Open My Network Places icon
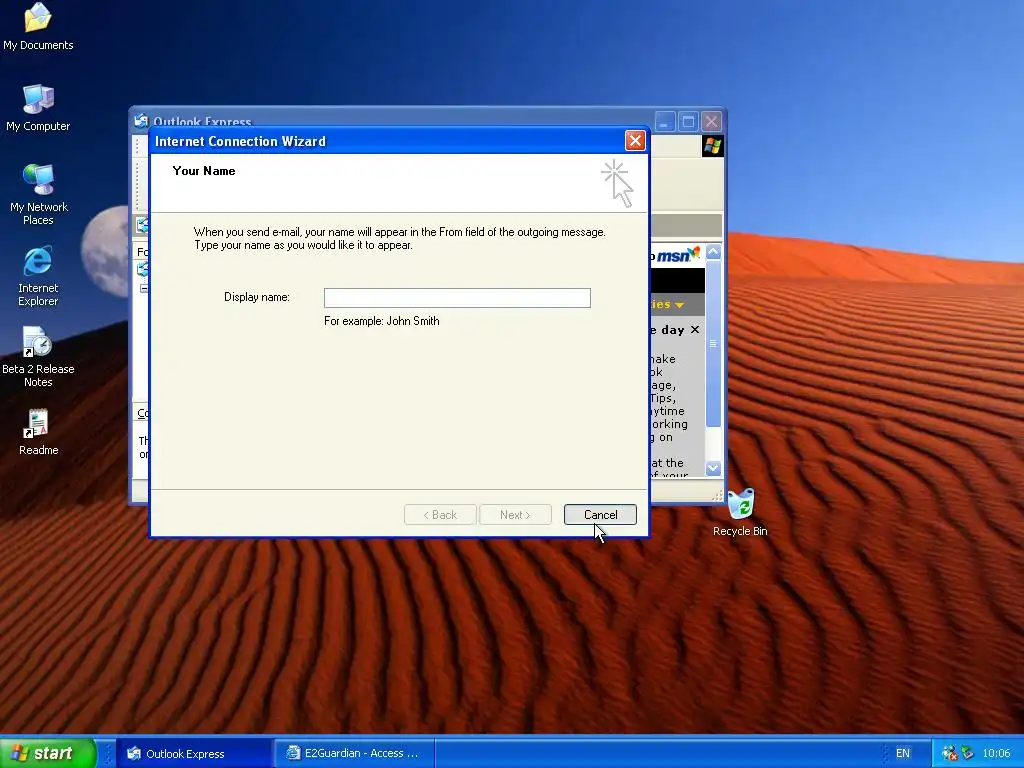 (39, 194)
